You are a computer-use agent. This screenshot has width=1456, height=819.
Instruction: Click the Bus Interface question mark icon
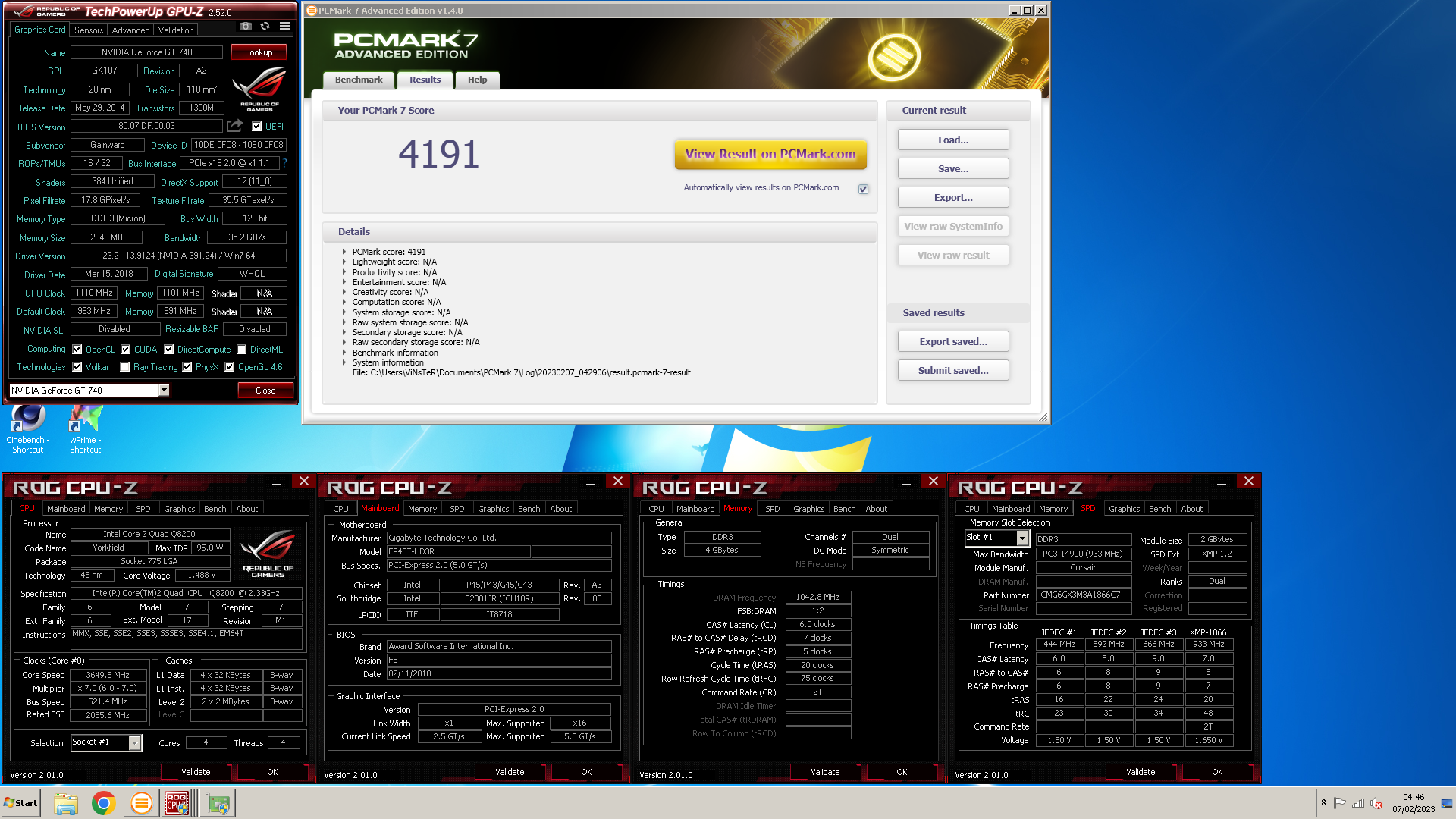point(285,163)
